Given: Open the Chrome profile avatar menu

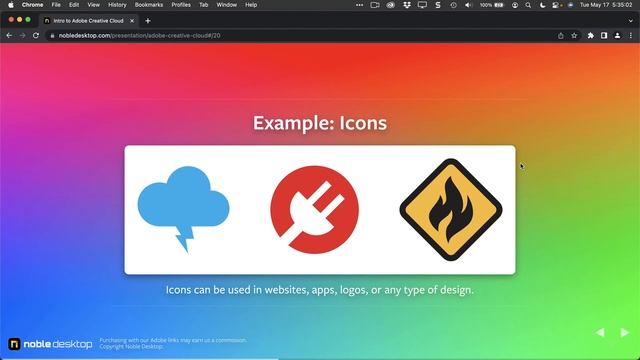Looking at the screenshot, I should click(x=618, y=36).
